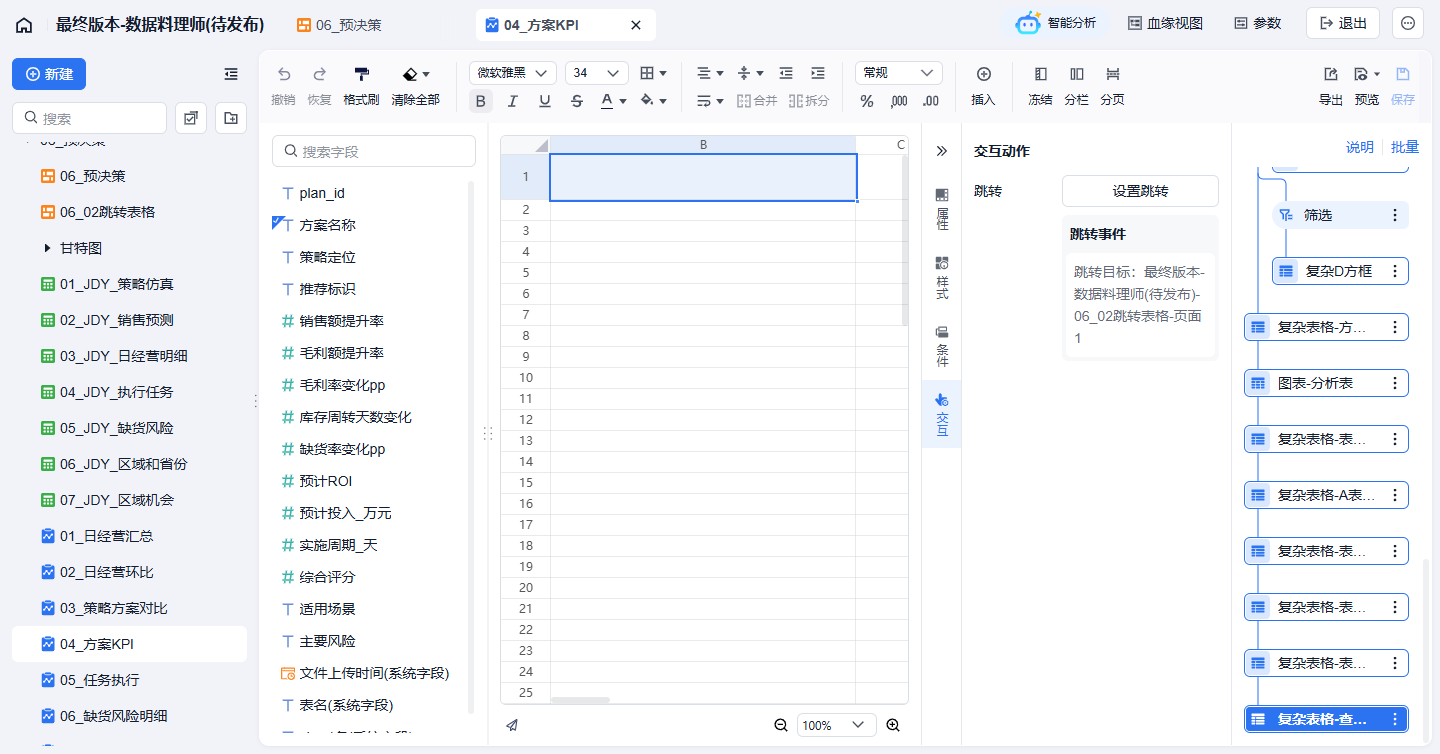The width and height of the screenshot is (1440, 754).
Task: Open the 智能分析 robot assistant
Action: (1056, 23)
